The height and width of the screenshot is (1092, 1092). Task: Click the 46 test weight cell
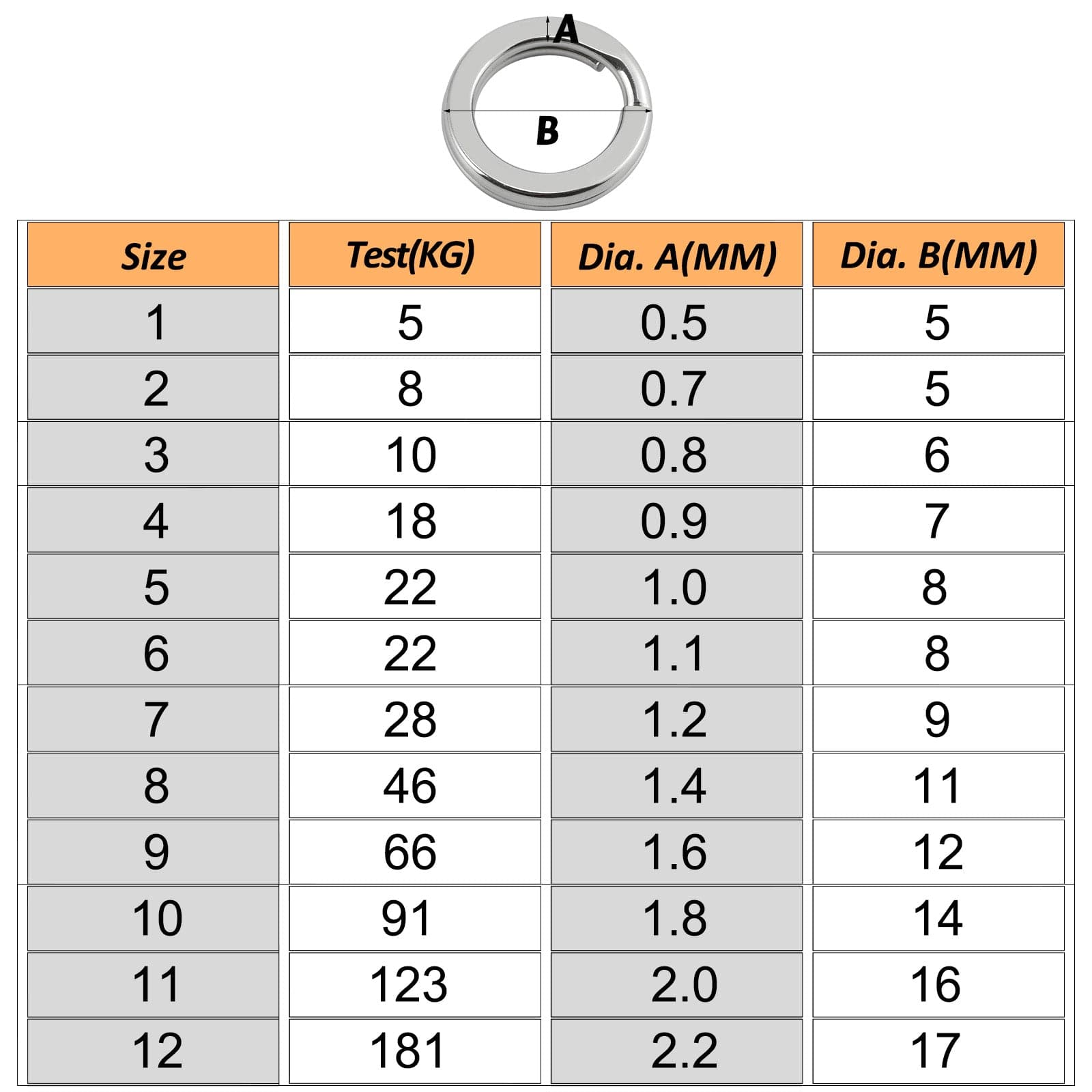click(415, 786)
